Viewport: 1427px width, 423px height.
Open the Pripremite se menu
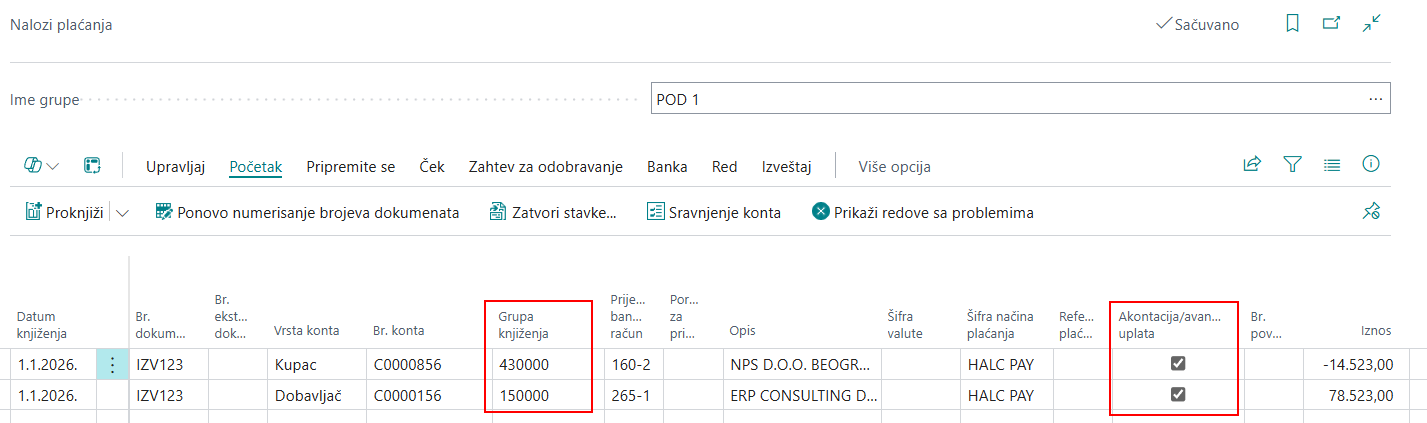click(x=351, y=167)
